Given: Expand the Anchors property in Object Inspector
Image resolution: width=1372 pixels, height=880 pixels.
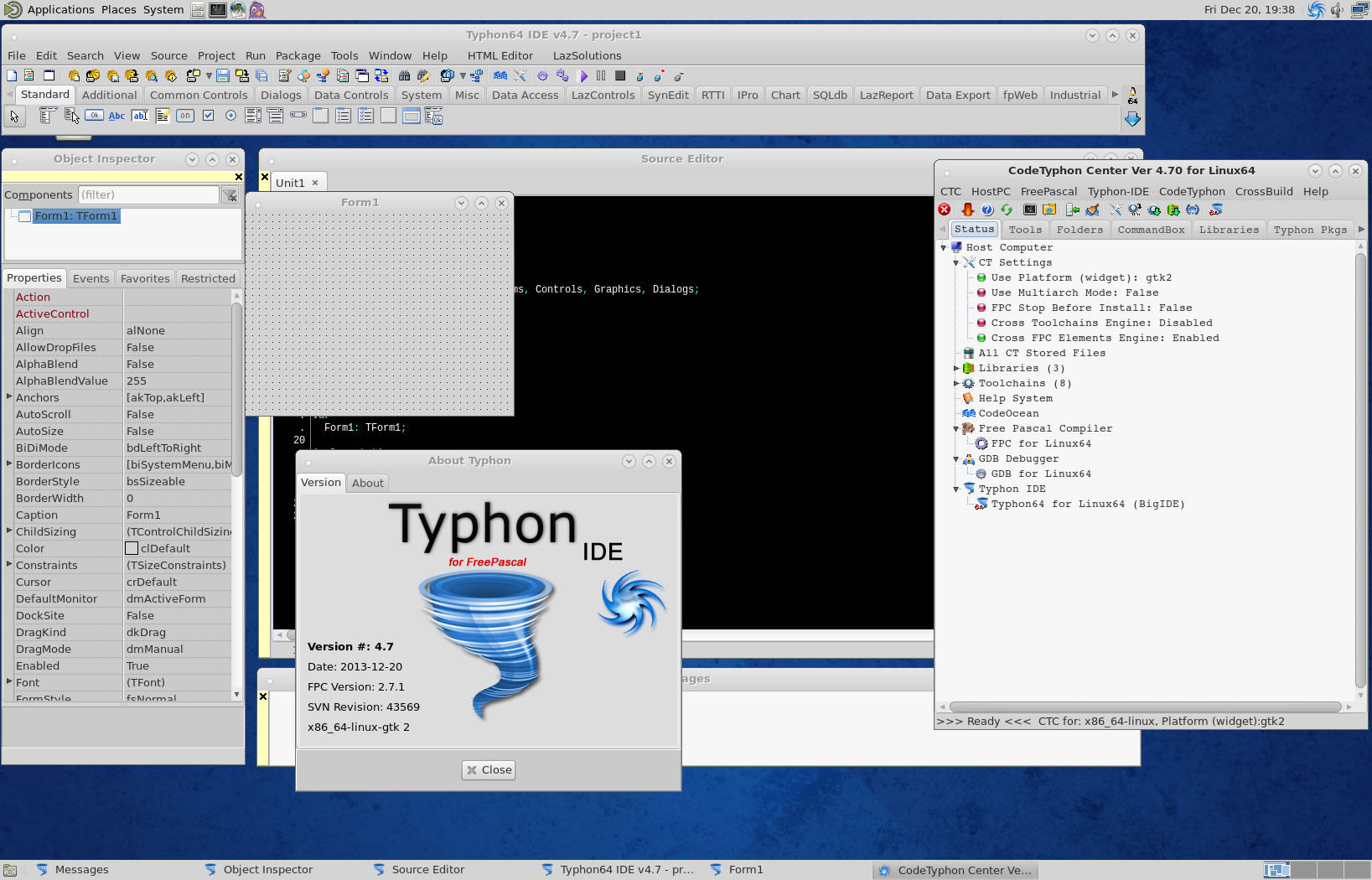Looking at the screenshot, I should (9, 396).
